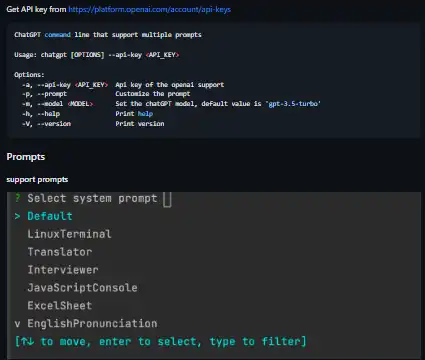Choose the JavaScriptConsole prompt
The height and width of the screenshot is (360, 425).
[82, 288]
